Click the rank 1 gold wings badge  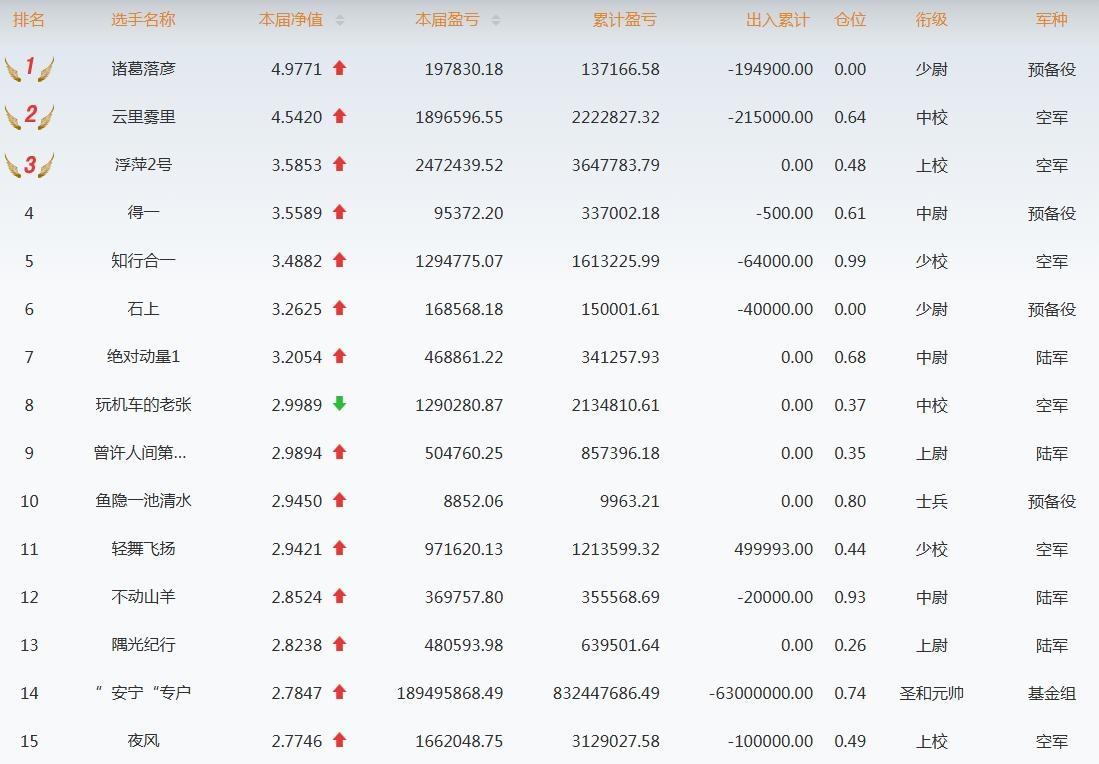tap(29, 68)
